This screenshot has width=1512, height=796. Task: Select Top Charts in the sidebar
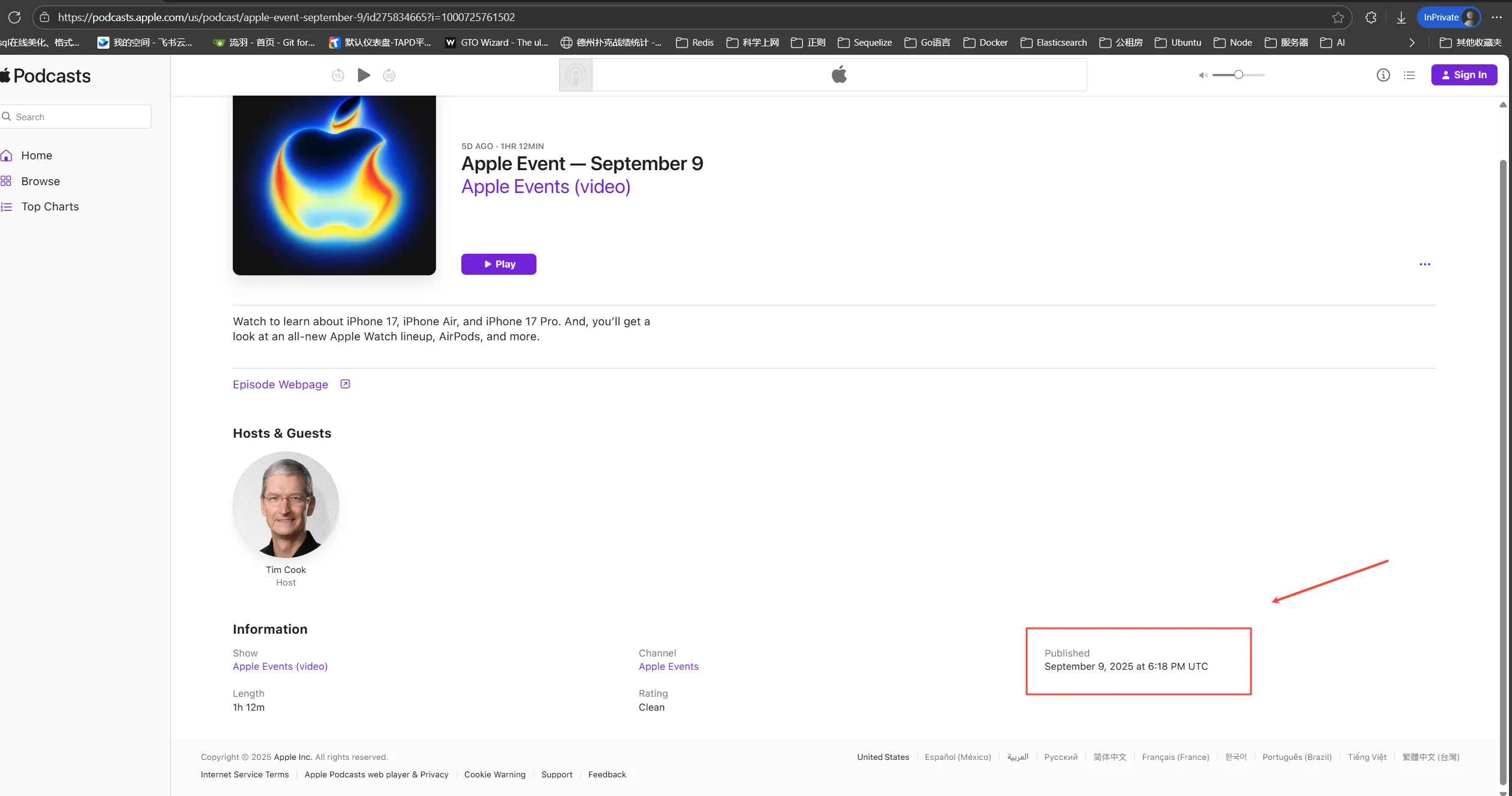point(50,207)
